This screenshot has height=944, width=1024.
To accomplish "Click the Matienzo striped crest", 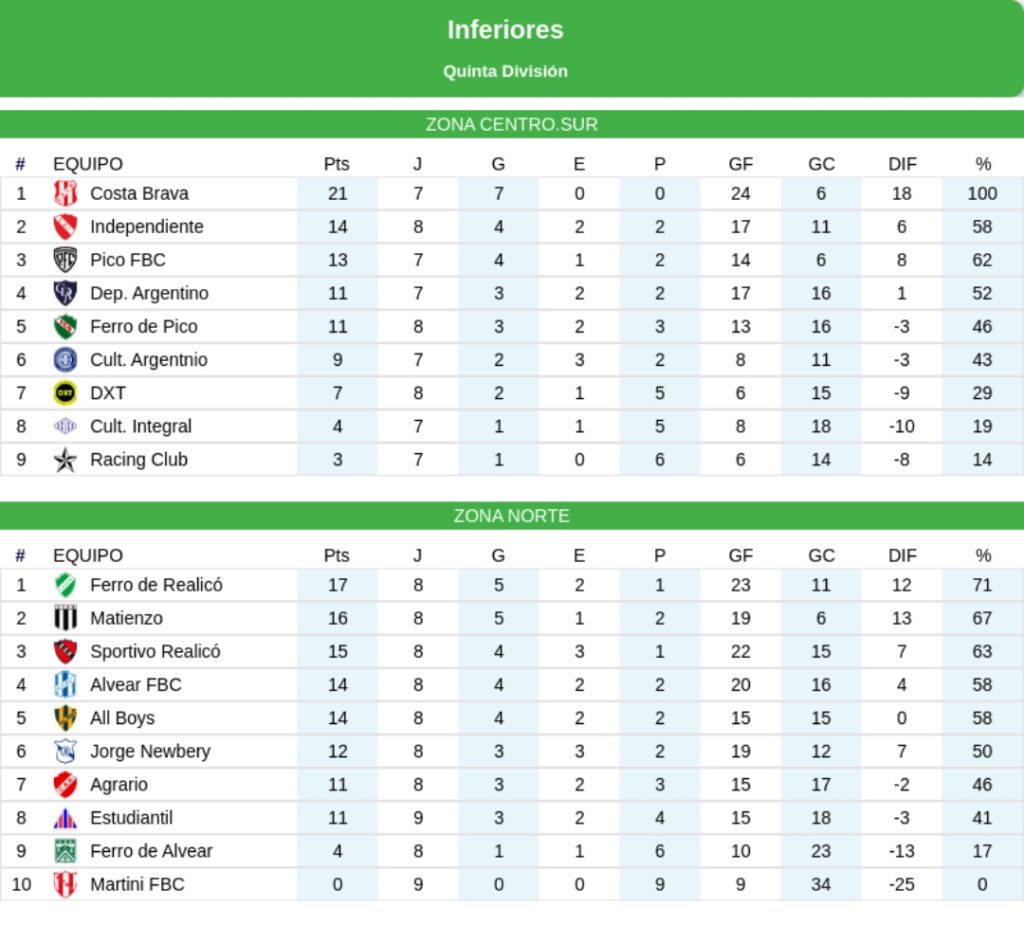I will tap(65, 618).
